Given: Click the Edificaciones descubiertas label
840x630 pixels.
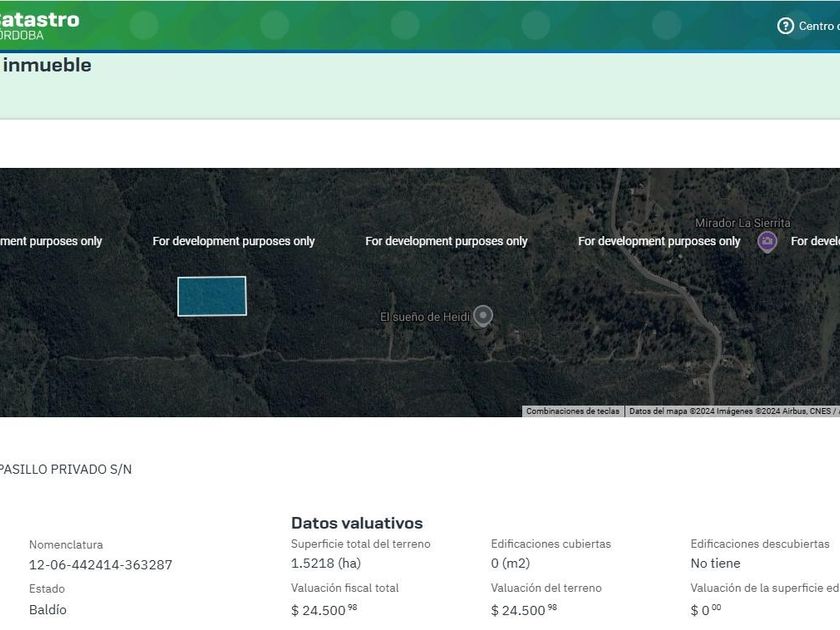Looking at the screenshot, I should pyautogui.click(x=760, y=544).
